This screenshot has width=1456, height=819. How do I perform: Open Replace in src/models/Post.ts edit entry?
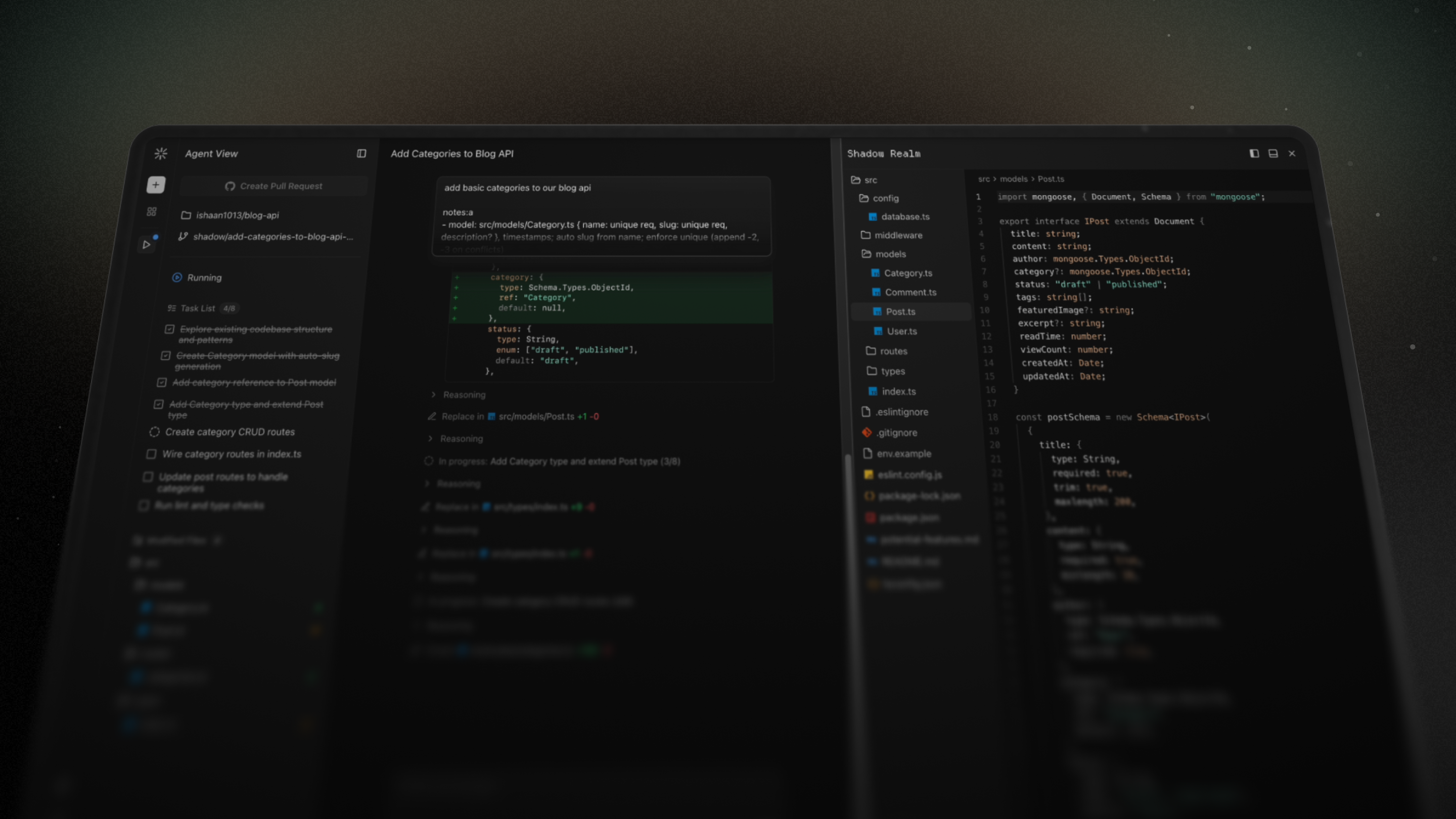(x=514, y=417)
